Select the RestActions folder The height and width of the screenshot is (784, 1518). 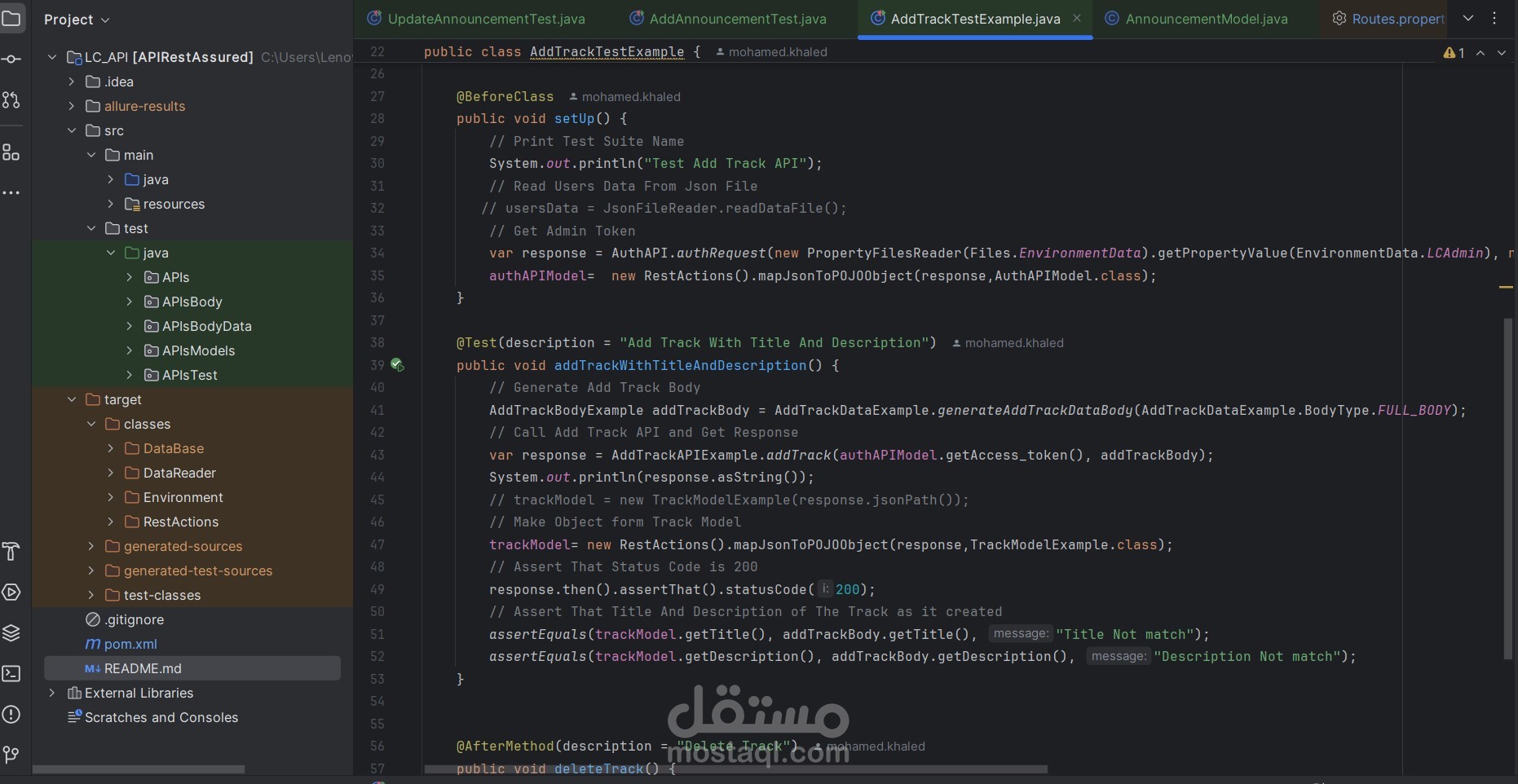(172, 522)
